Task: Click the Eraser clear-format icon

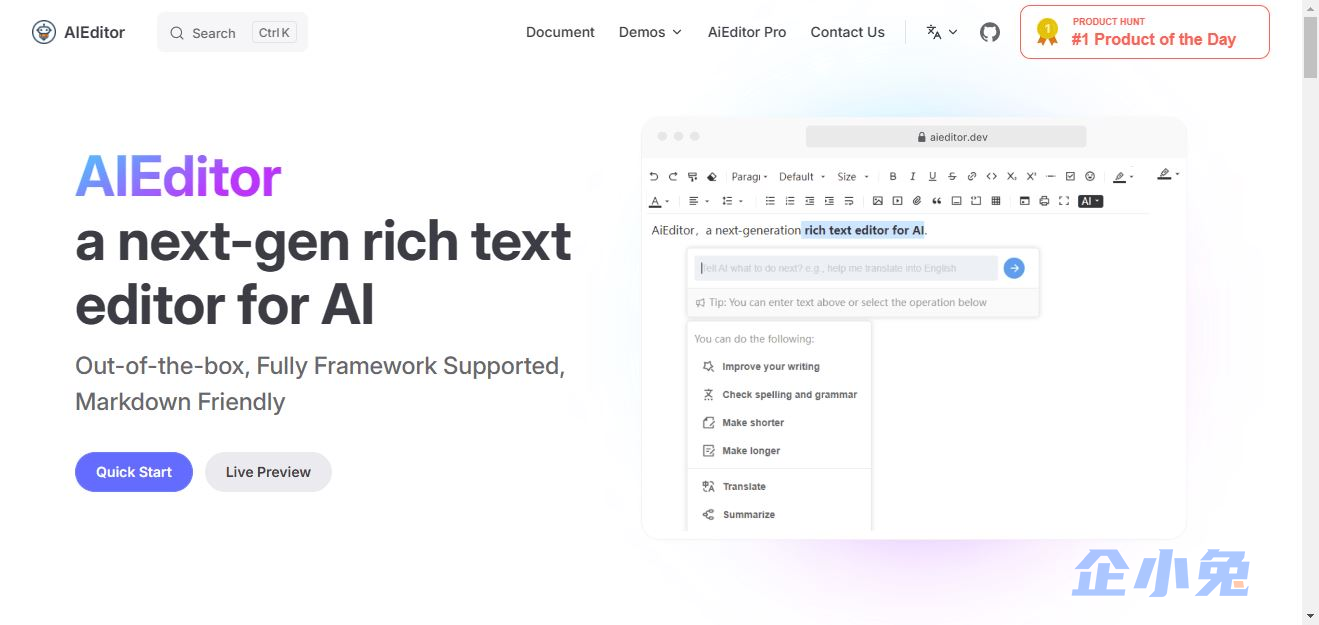Action: pyautogui.click(x=712, y=176)
